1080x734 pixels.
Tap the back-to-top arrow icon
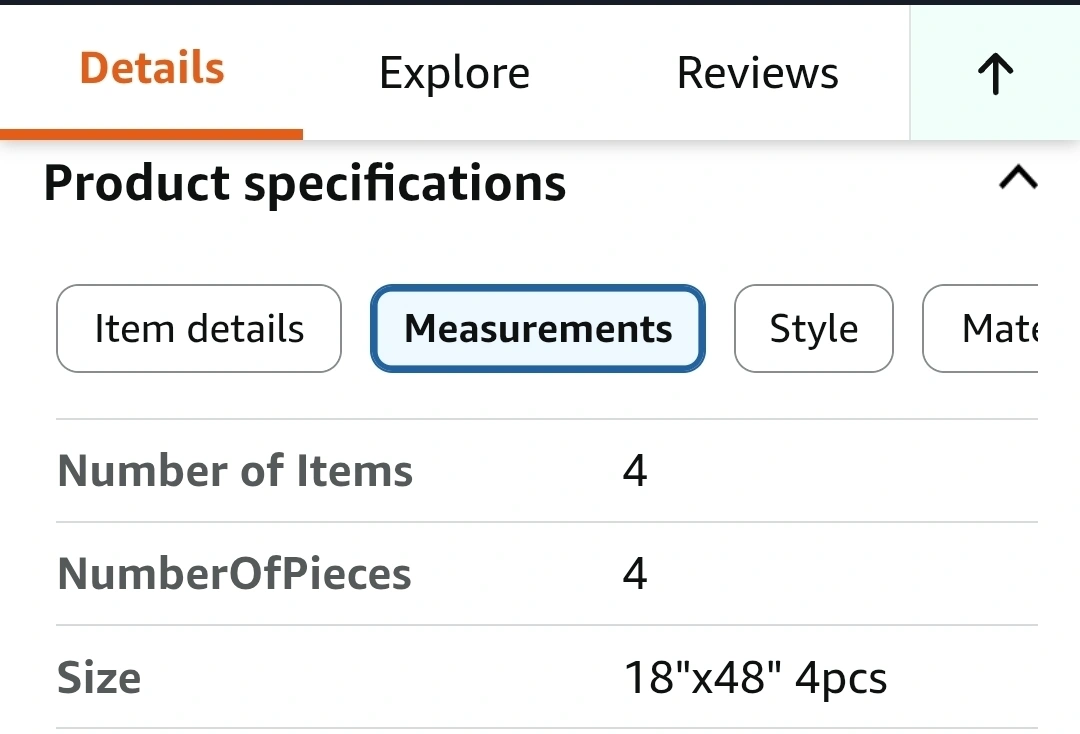click(x=995, y=74)
